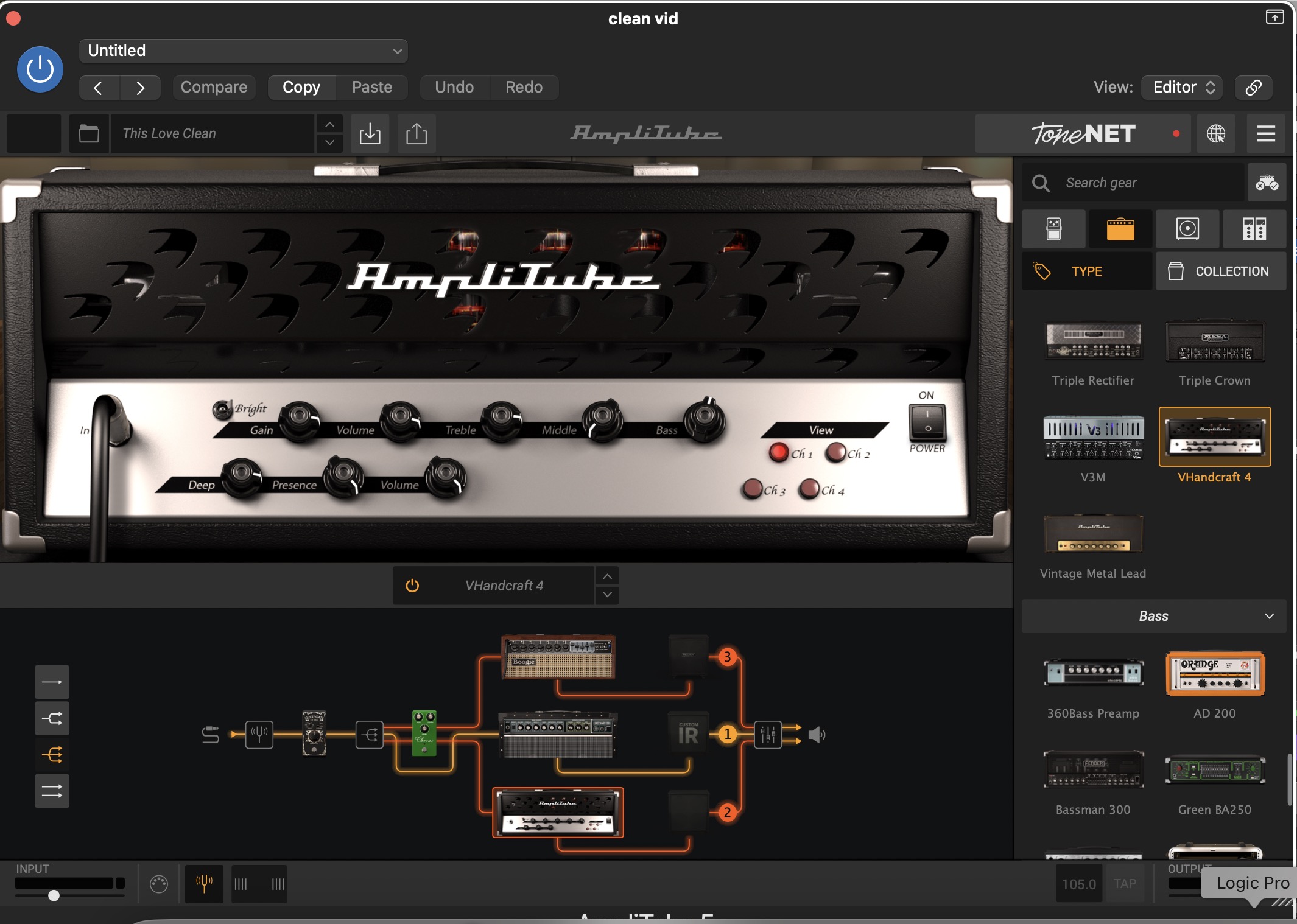Click the Redo button
The width and height of the screenshot is (1297, 924).
pyautogui.click(x=524, y=88)
